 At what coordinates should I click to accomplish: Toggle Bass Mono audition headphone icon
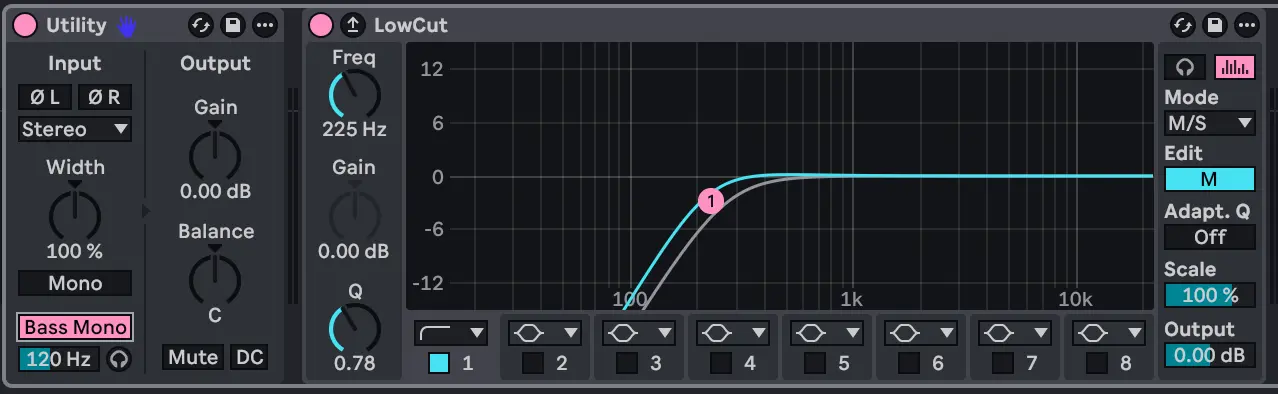tap(119, 358)
